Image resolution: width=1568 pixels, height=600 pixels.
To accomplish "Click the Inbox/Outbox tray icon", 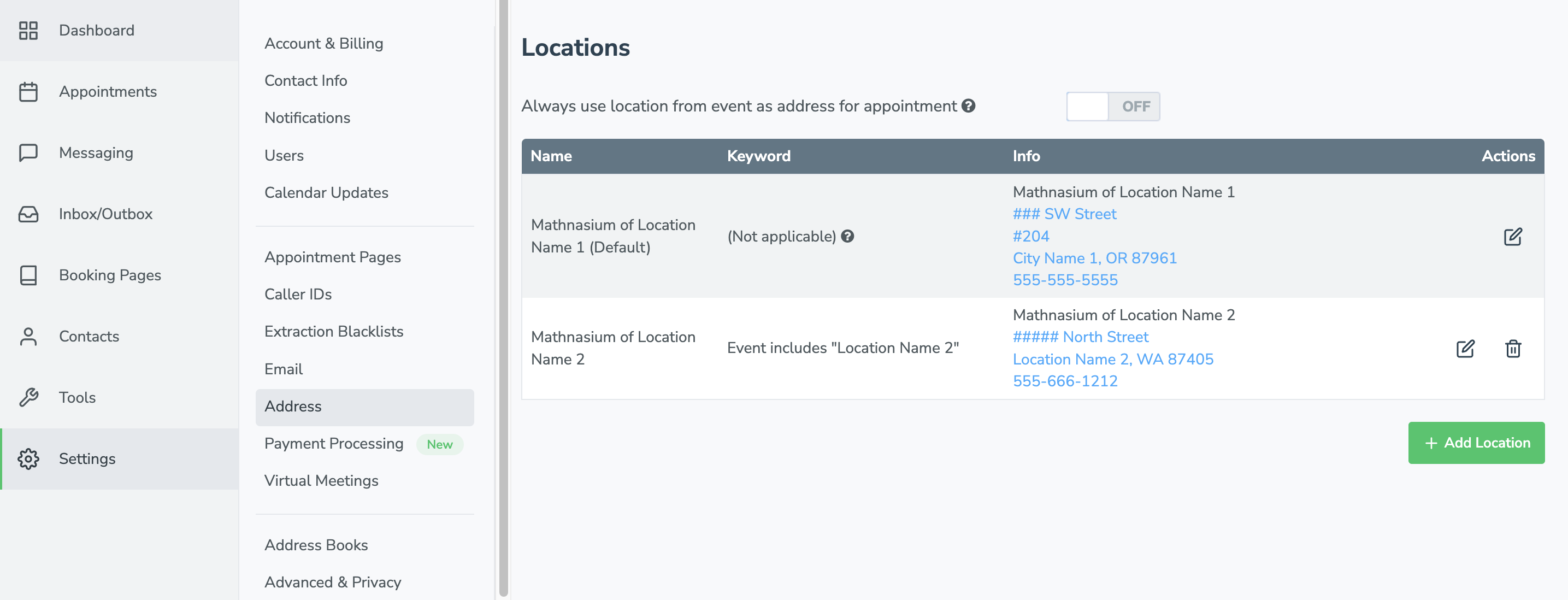I will [x=28, y=214].
